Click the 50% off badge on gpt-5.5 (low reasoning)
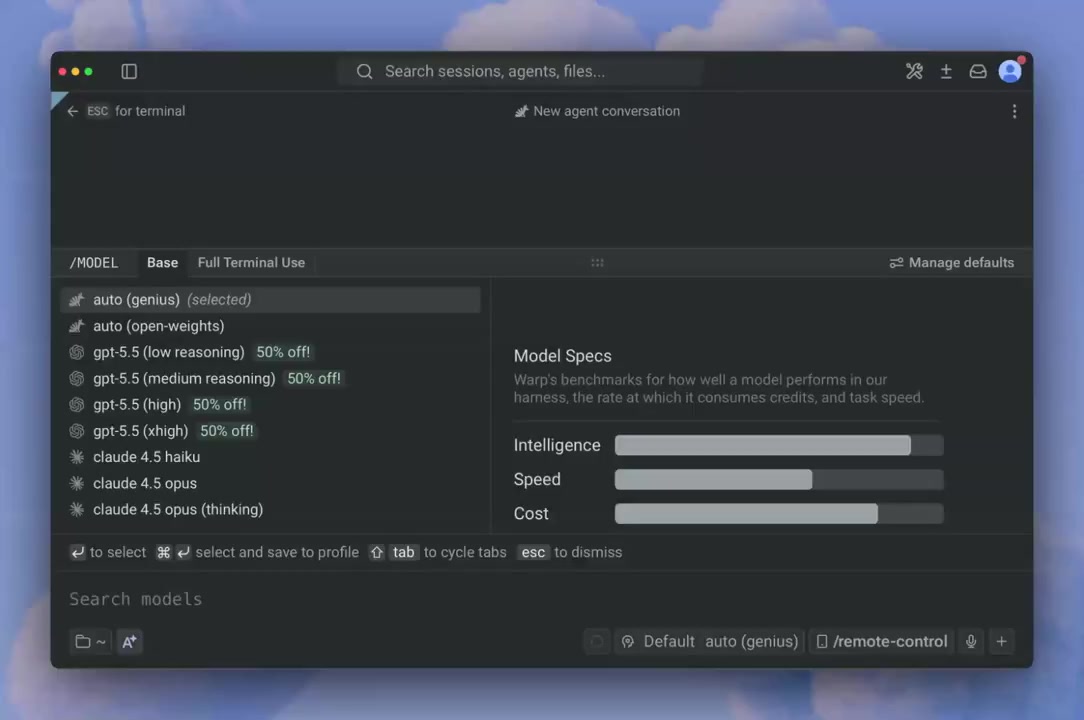 point(283,352)
